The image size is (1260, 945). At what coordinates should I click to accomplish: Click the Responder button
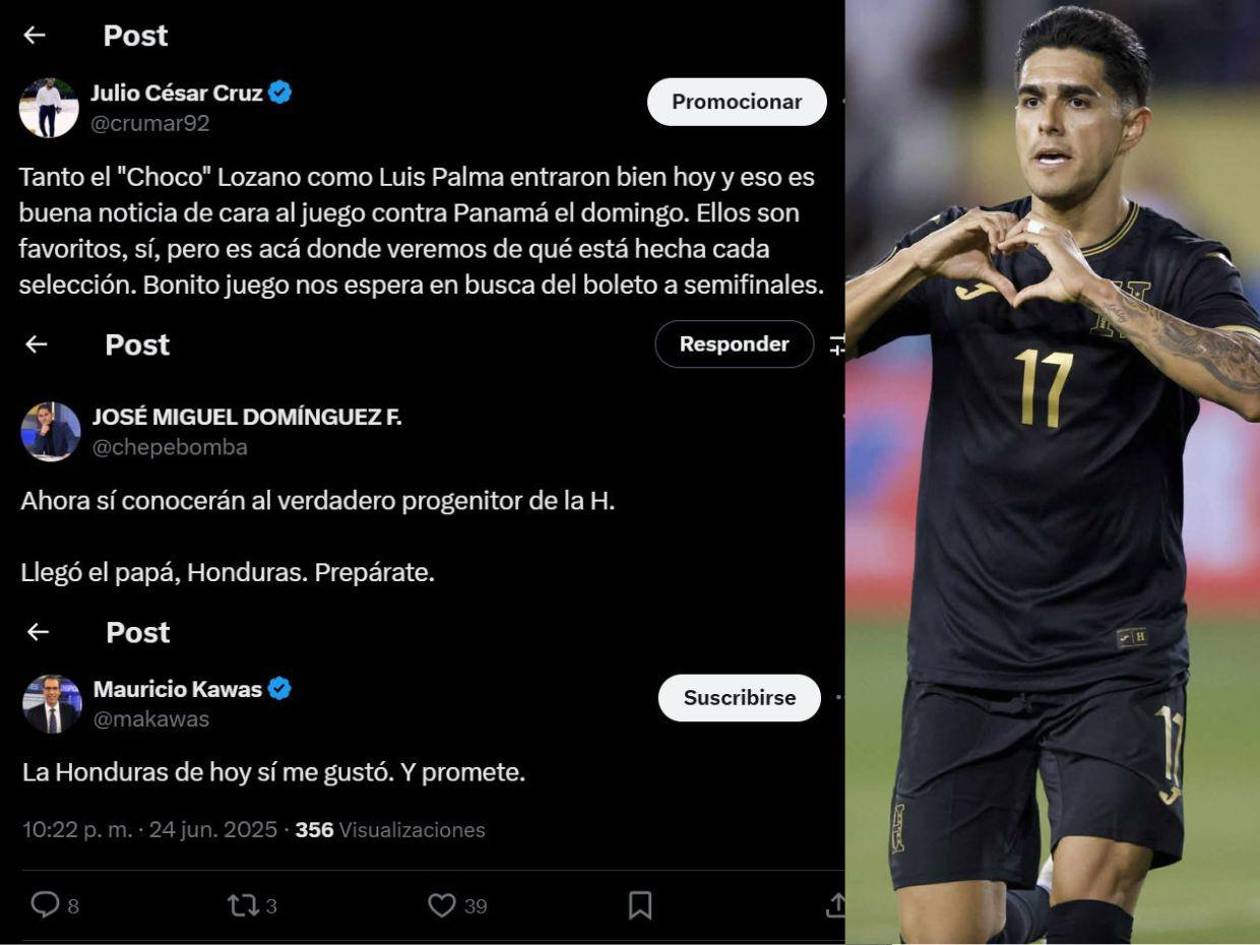coord(734,344)
